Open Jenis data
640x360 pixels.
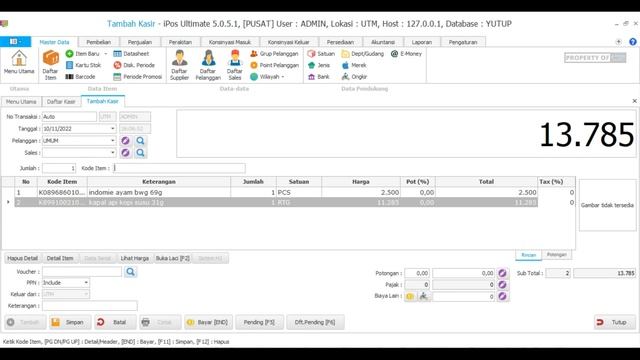pos(319,65)
